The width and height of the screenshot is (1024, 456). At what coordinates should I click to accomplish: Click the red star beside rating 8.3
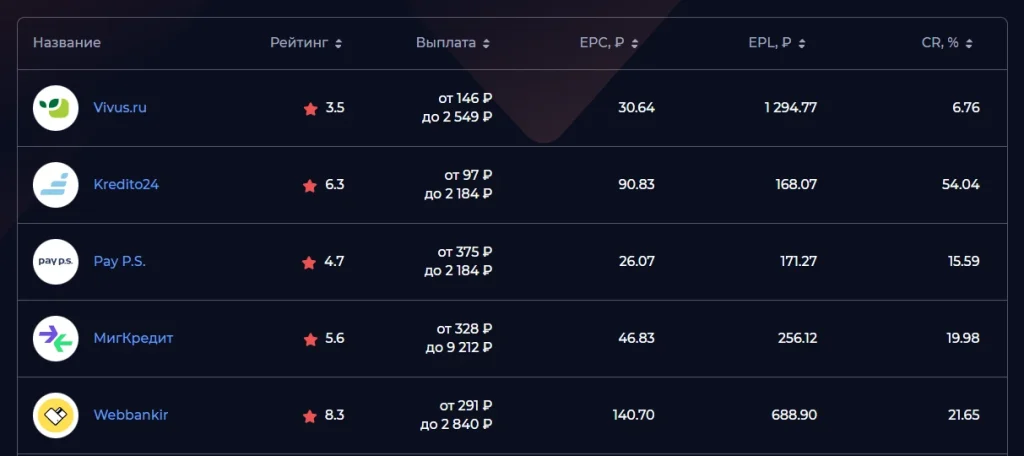click(310, 416)
